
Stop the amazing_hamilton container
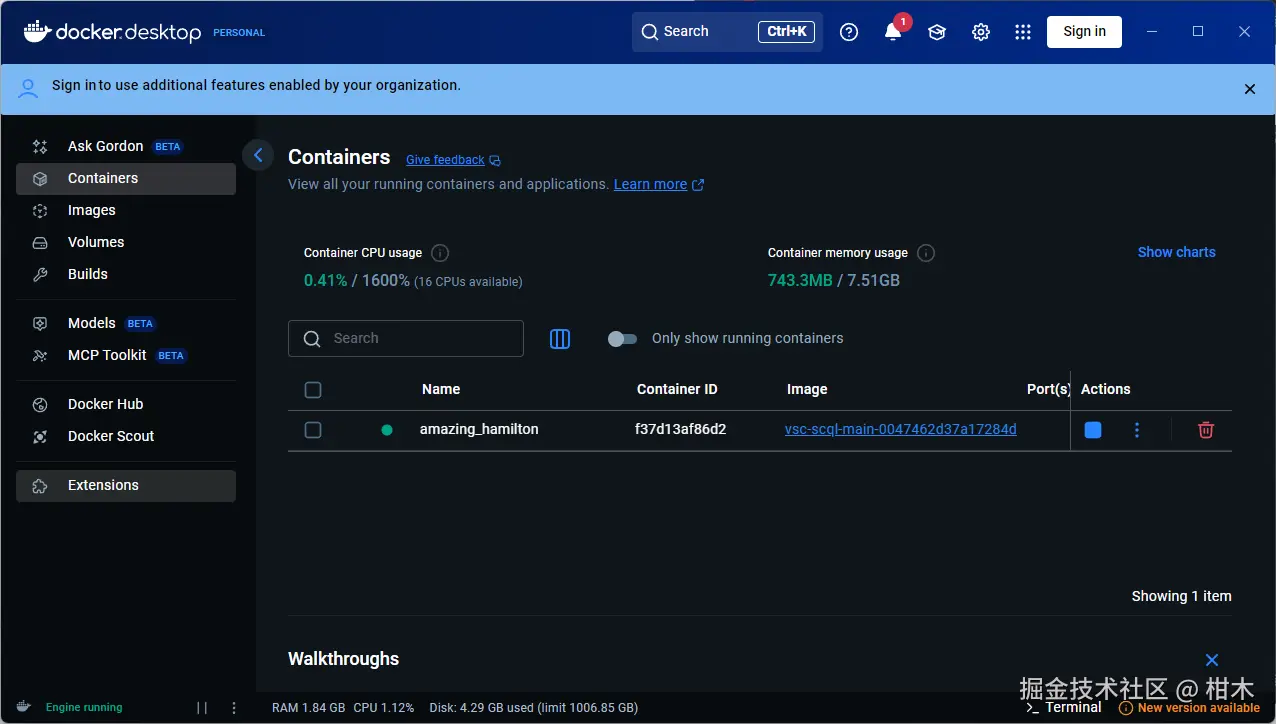[x=1093, y=430]
